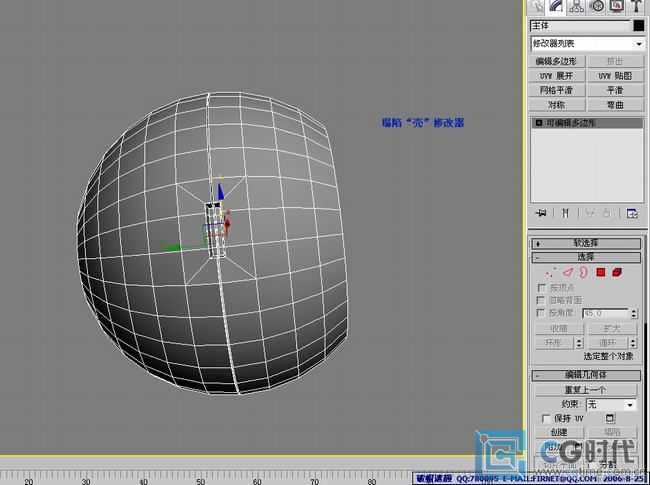Click frame 70 on the time ruler

coord(314,481)
